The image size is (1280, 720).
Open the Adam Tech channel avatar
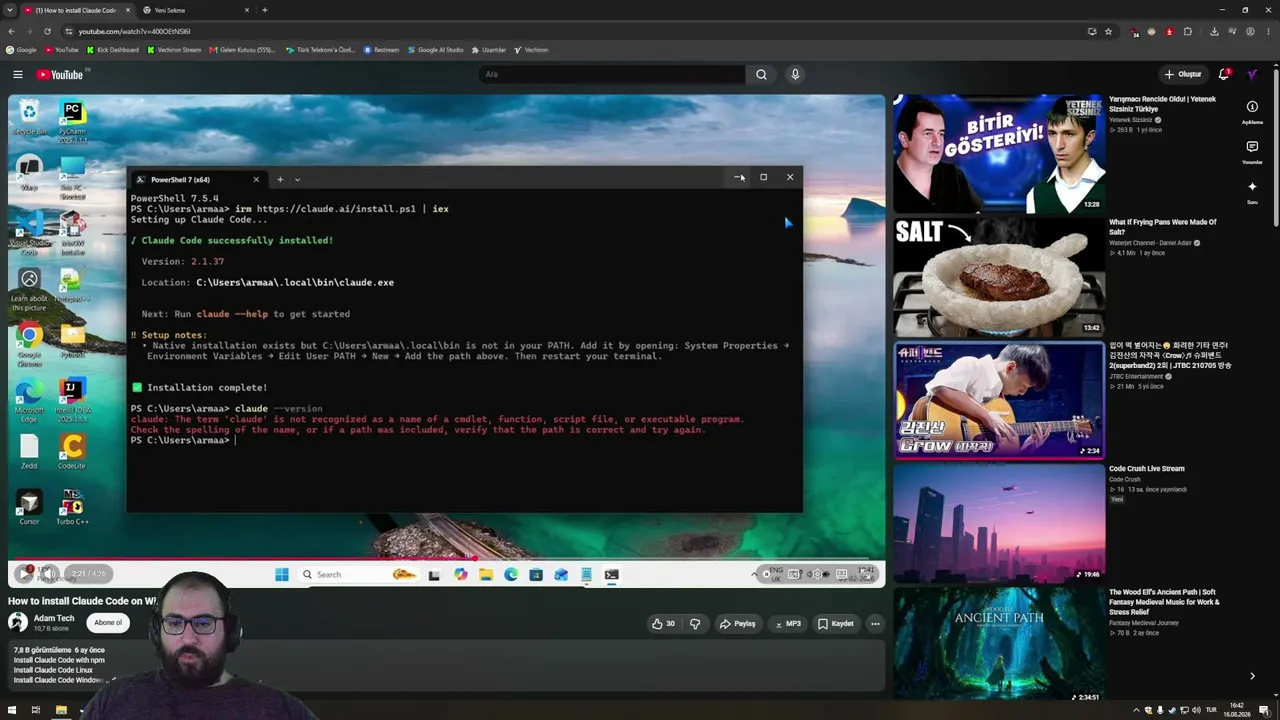point(18,622)
